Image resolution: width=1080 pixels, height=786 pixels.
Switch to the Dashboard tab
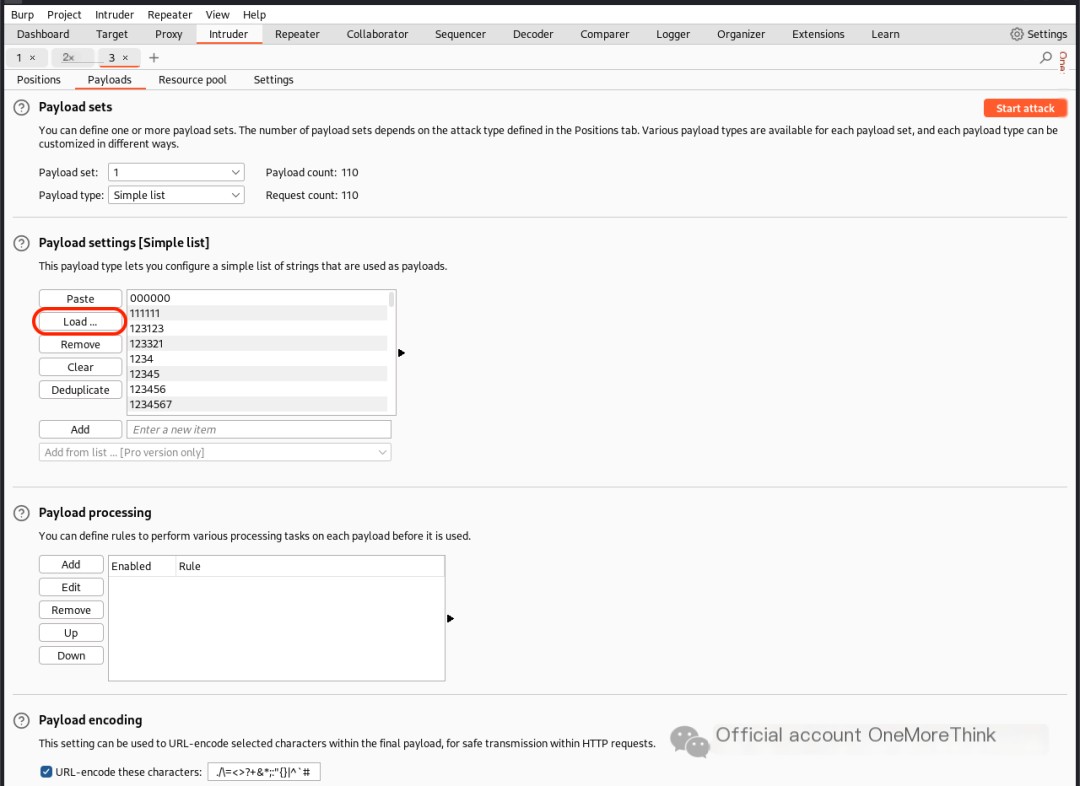tap(43, 34)
